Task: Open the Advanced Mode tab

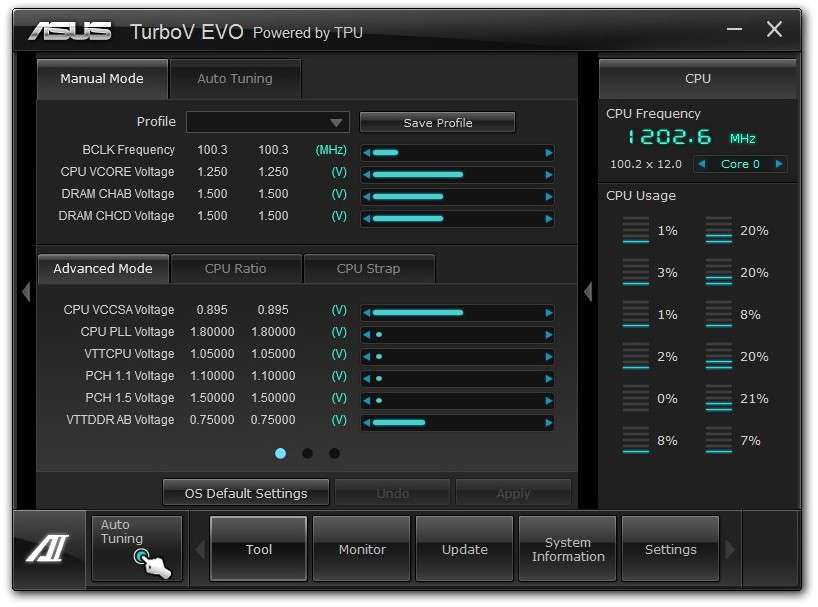Action: coord(103,269)
